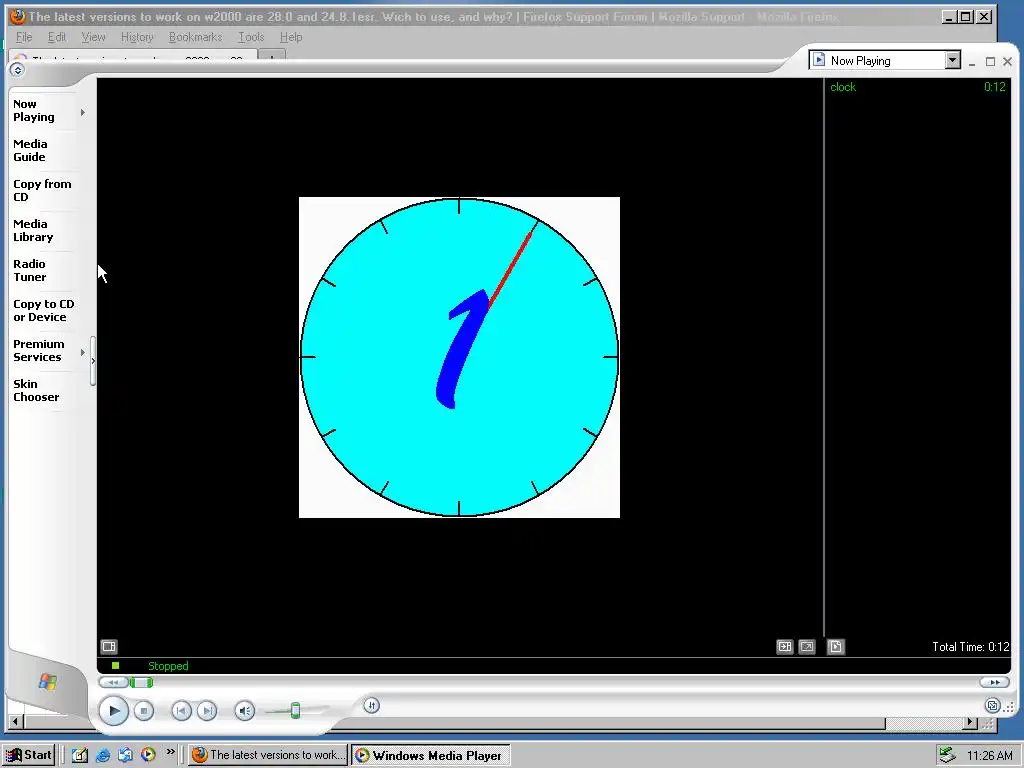Image resolution: width=1024 pixels, height=768 pixels.
Task: Click the Stop playback button
Action: [x=144, y=711]
